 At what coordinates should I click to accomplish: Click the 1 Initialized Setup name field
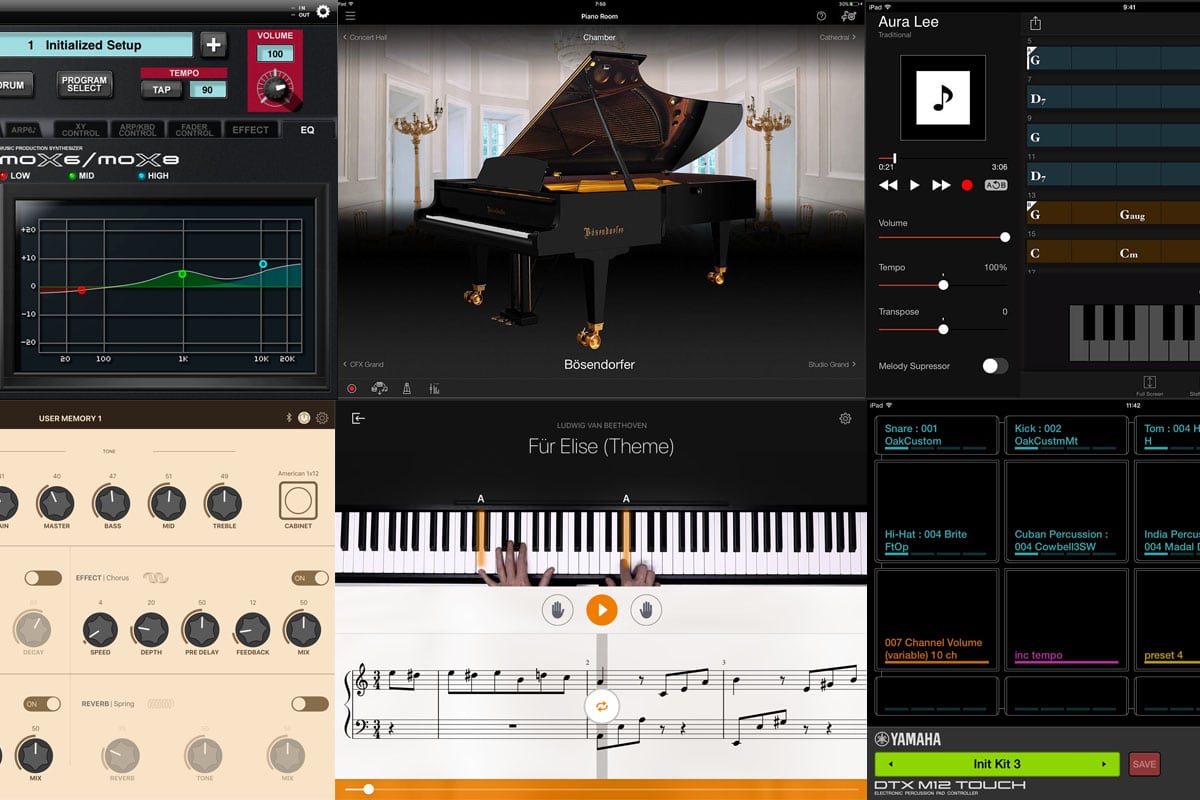tap(96, 45)
